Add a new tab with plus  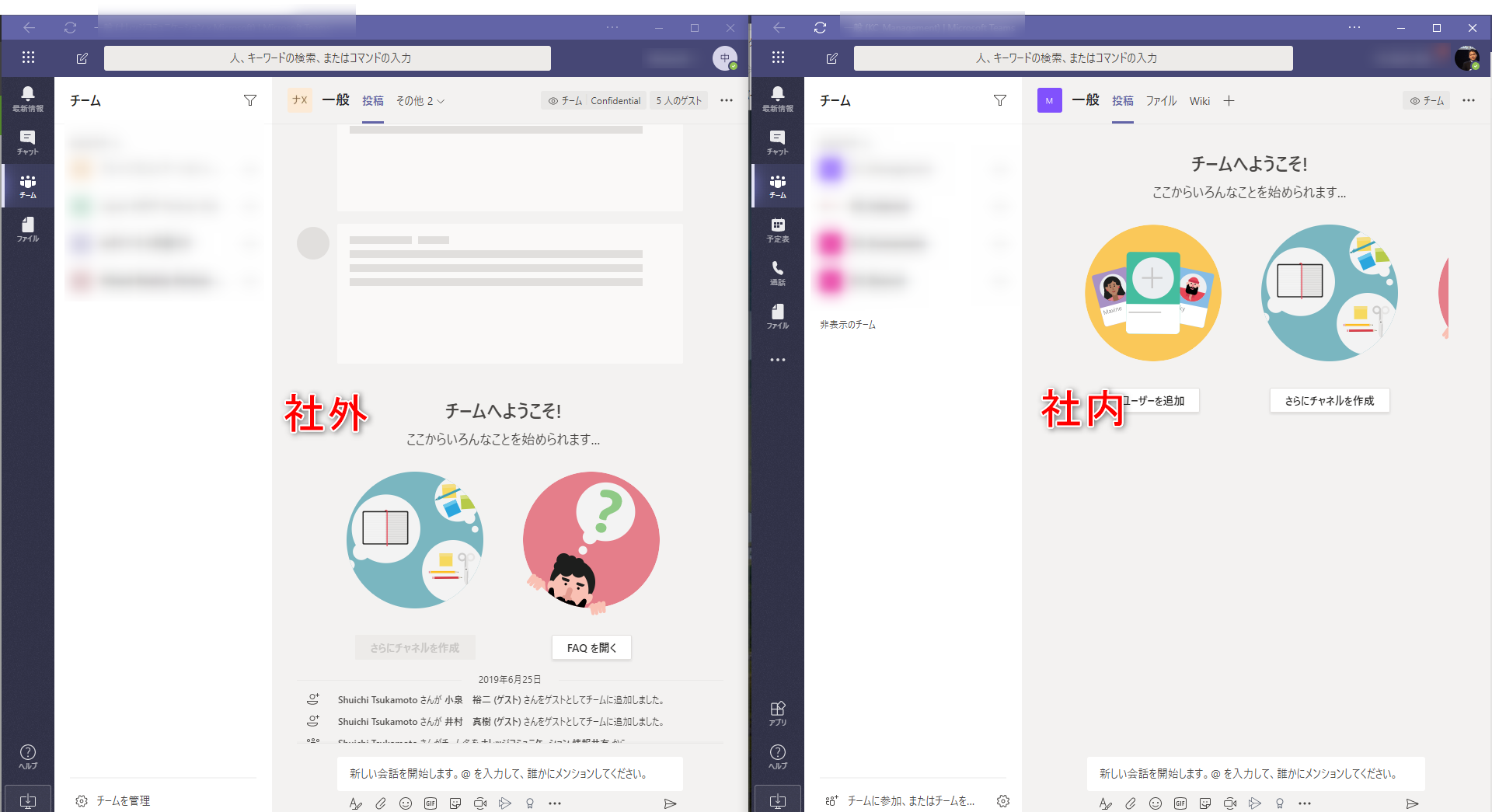(1229, 101)
